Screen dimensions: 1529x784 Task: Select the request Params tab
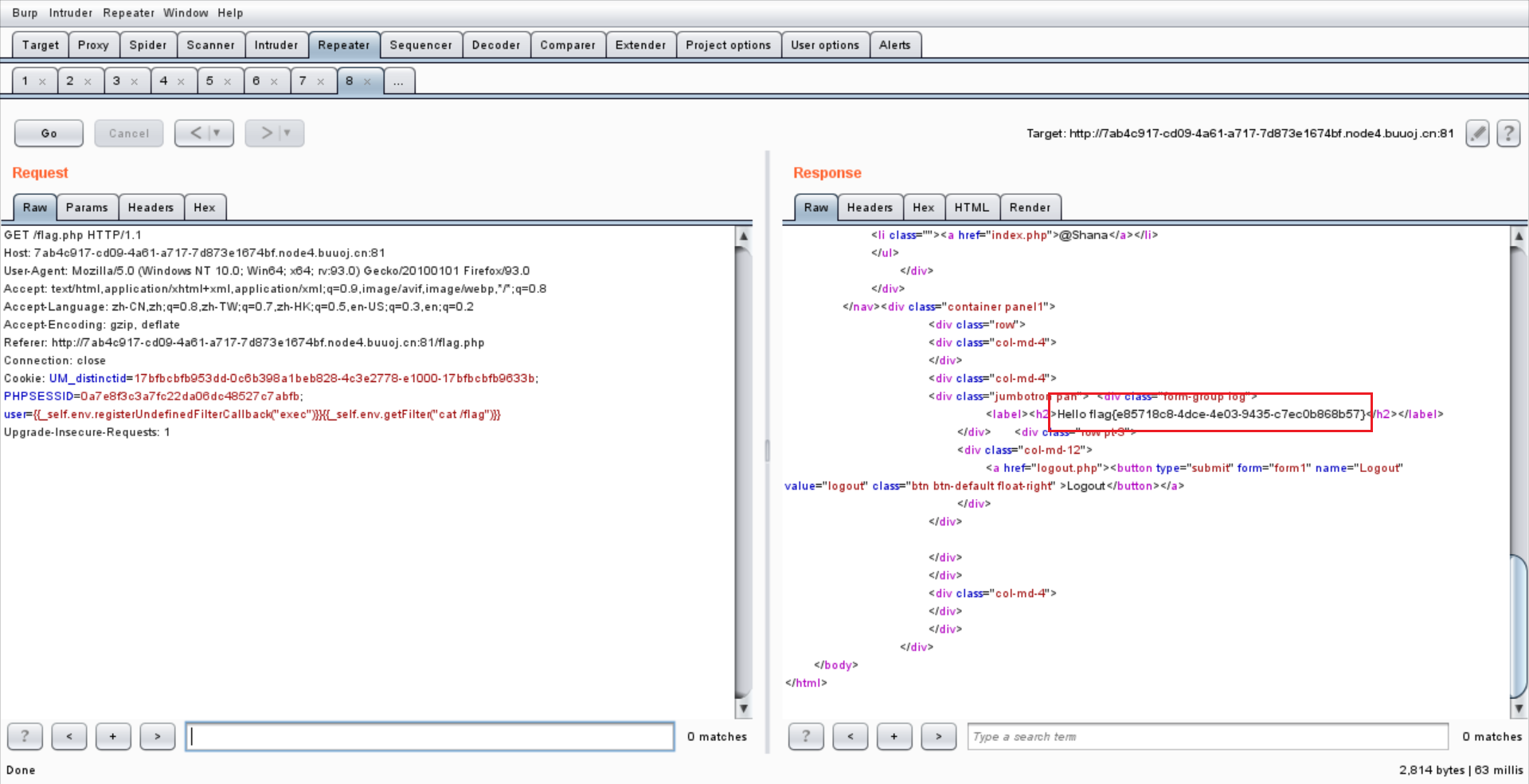coord(87,208)
